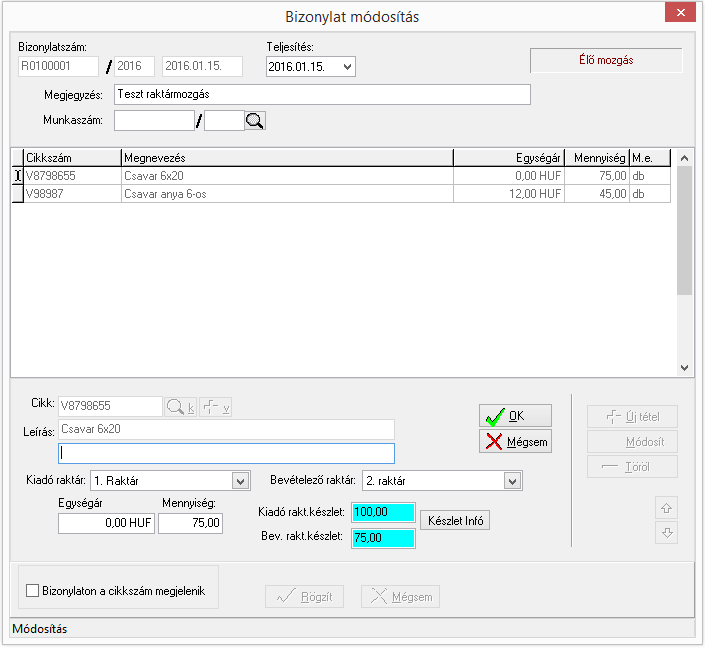The height and width of the screenshot is (649, 705).
Task: Click the Egységár input field
Action: pos(107,523)
